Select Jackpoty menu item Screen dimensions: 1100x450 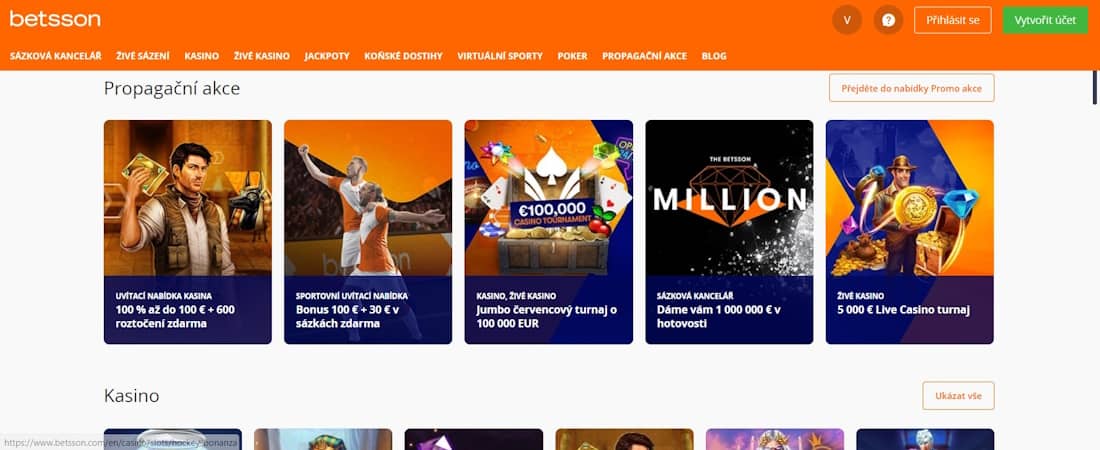[x=327, y=56]
